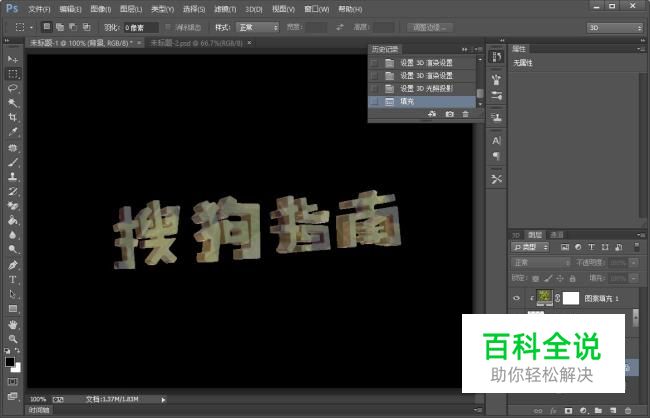Toggle Quick Mask mode icon
650x418 pixels.
(13, 382)
